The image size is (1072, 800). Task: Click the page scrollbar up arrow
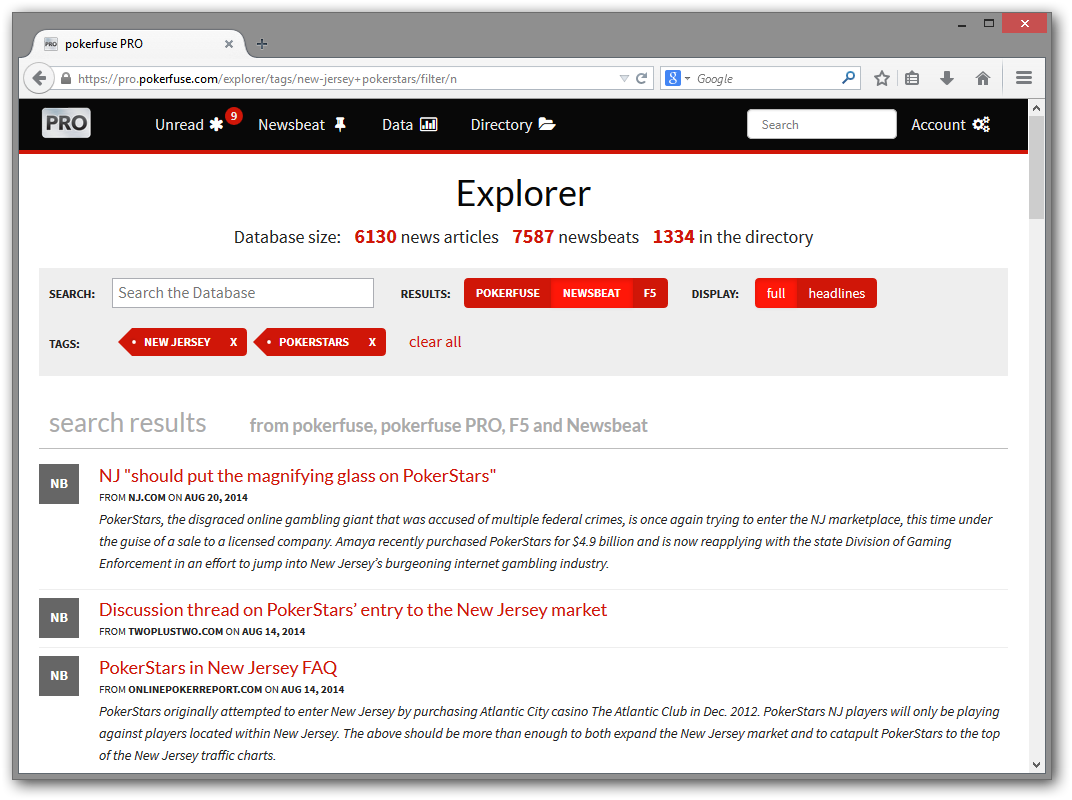tap(1036, 108)
